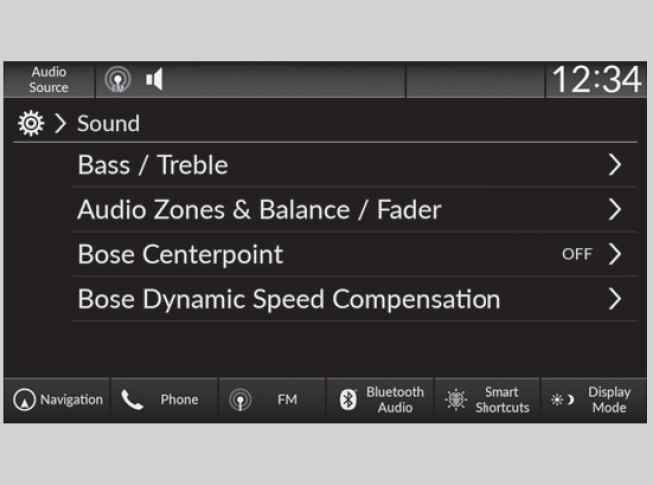Screen dimensions: 653x485
Task: Tap the settings gear icon
Action: point(29,124)
